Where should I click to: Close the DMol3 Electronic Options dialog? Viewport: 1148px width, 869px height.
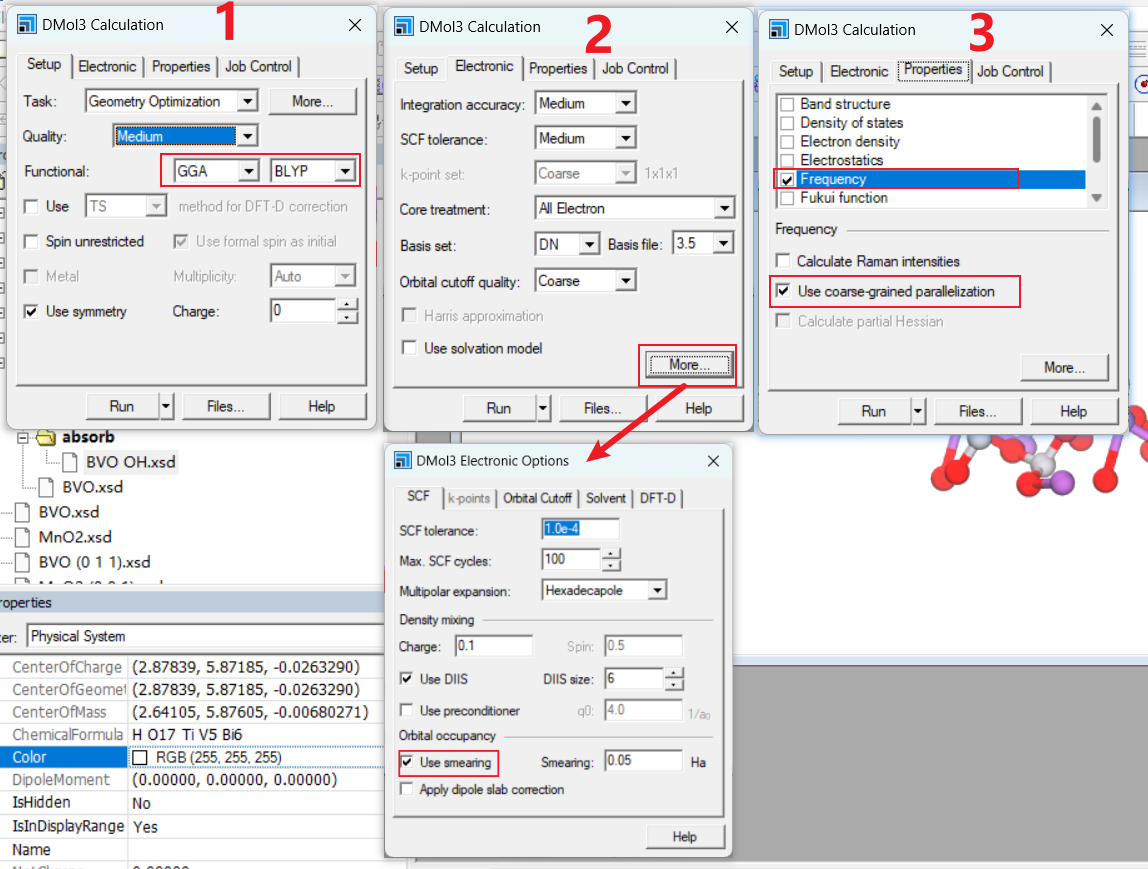713,461
